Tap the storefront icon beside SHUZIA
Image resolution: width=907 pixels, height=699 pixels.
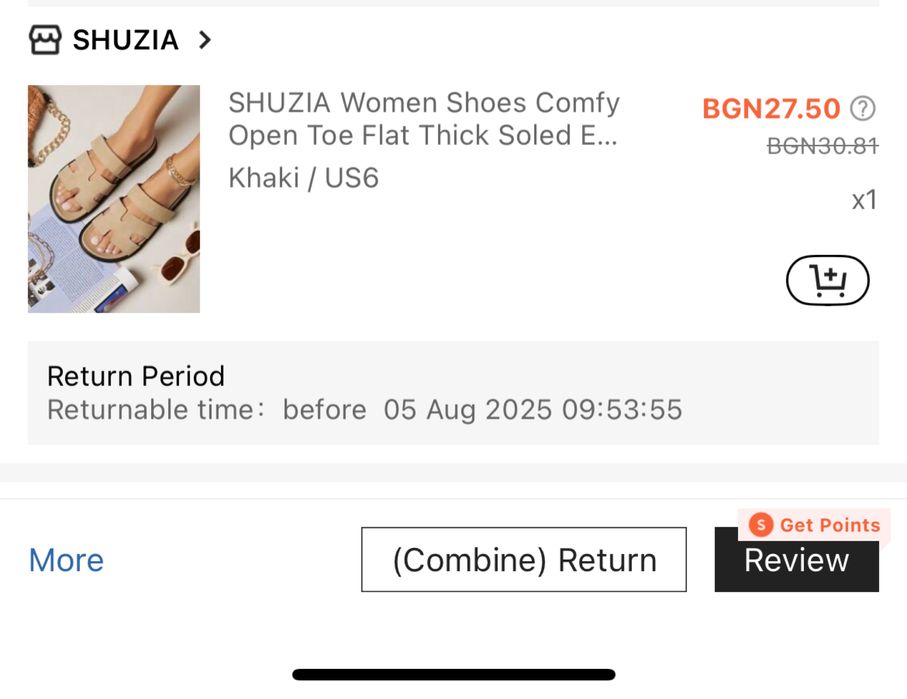pos(45,40)
